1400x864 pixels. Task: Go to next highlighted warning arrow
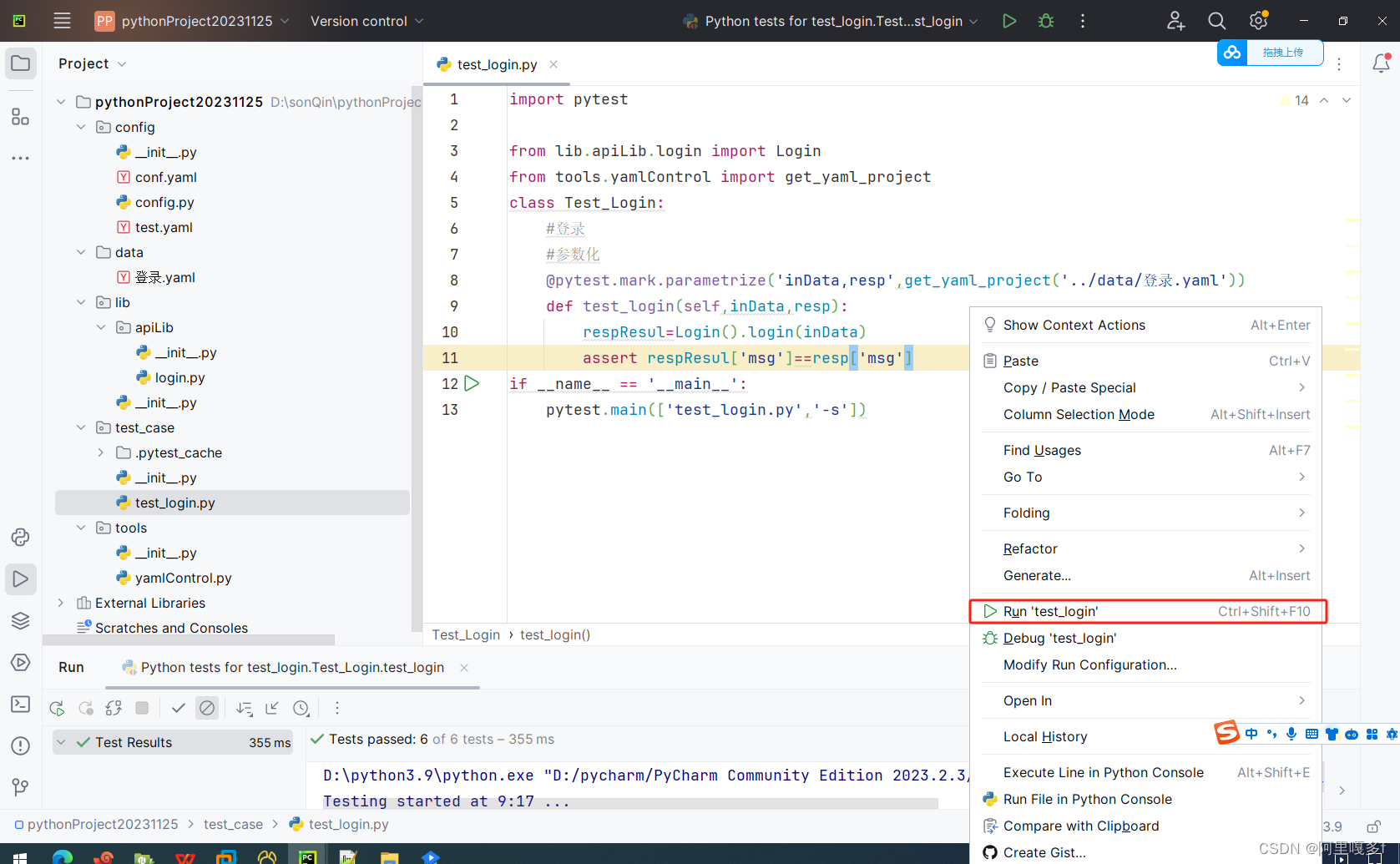1347,100
